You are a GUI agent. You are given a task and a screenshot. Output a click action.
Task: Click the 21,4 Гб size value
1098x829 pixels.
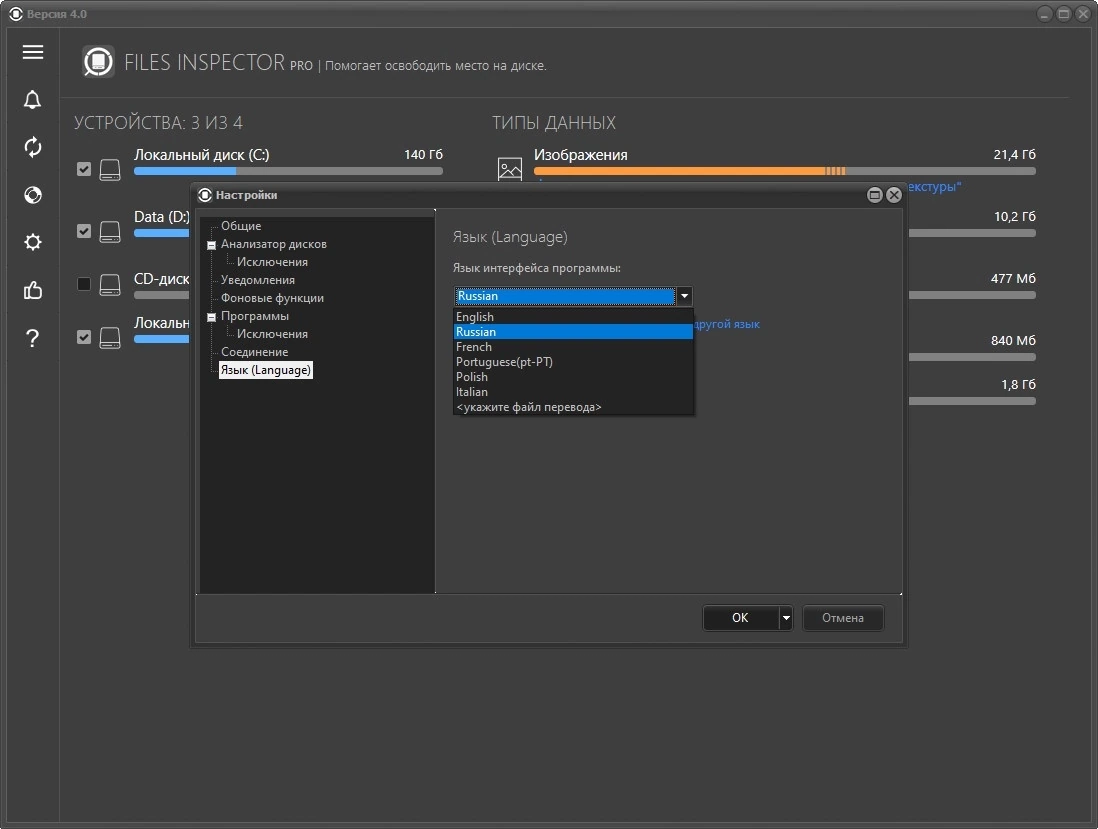(x=1015, y=154)
